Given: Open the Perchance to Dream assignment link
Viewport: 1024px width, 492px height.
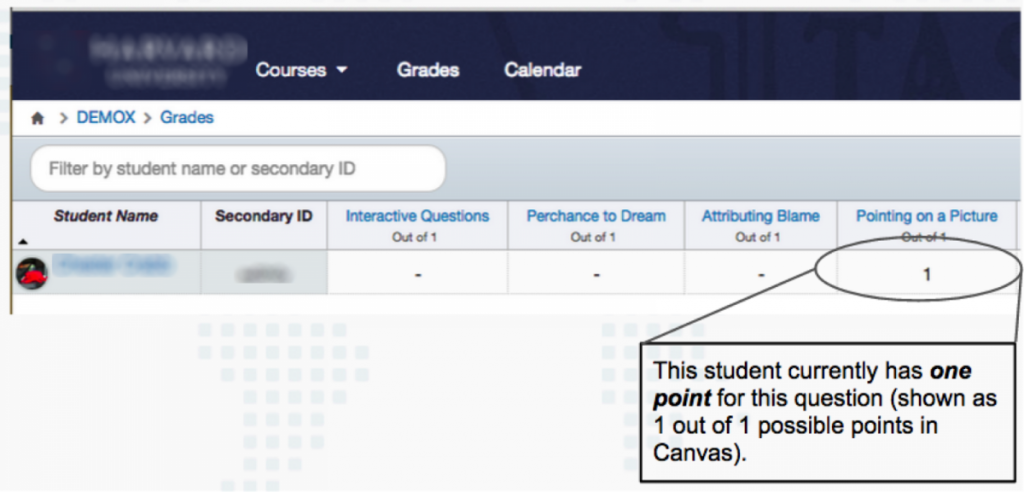Looking at the screenshot, I should 595,216.
